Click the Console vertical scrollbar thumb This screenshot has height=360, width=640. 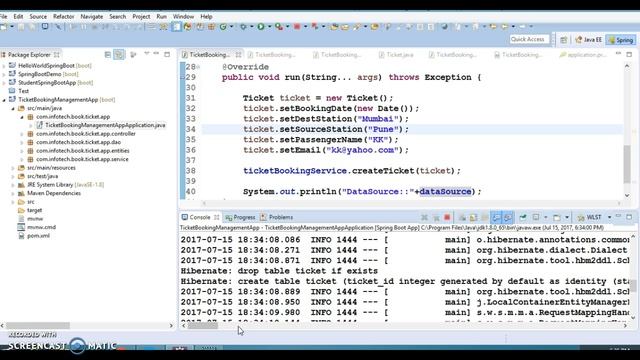coord(633,285)
